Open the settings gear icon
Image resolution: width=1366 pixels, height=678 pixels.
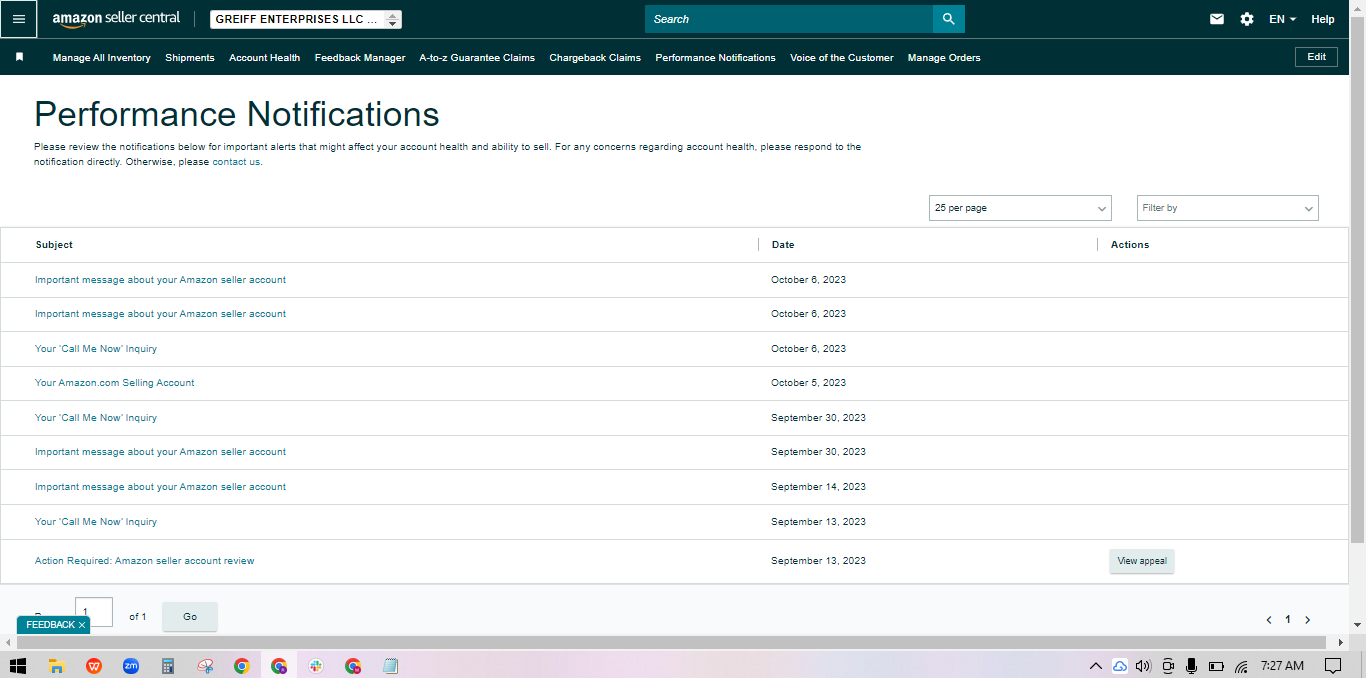coord(1247,19)
